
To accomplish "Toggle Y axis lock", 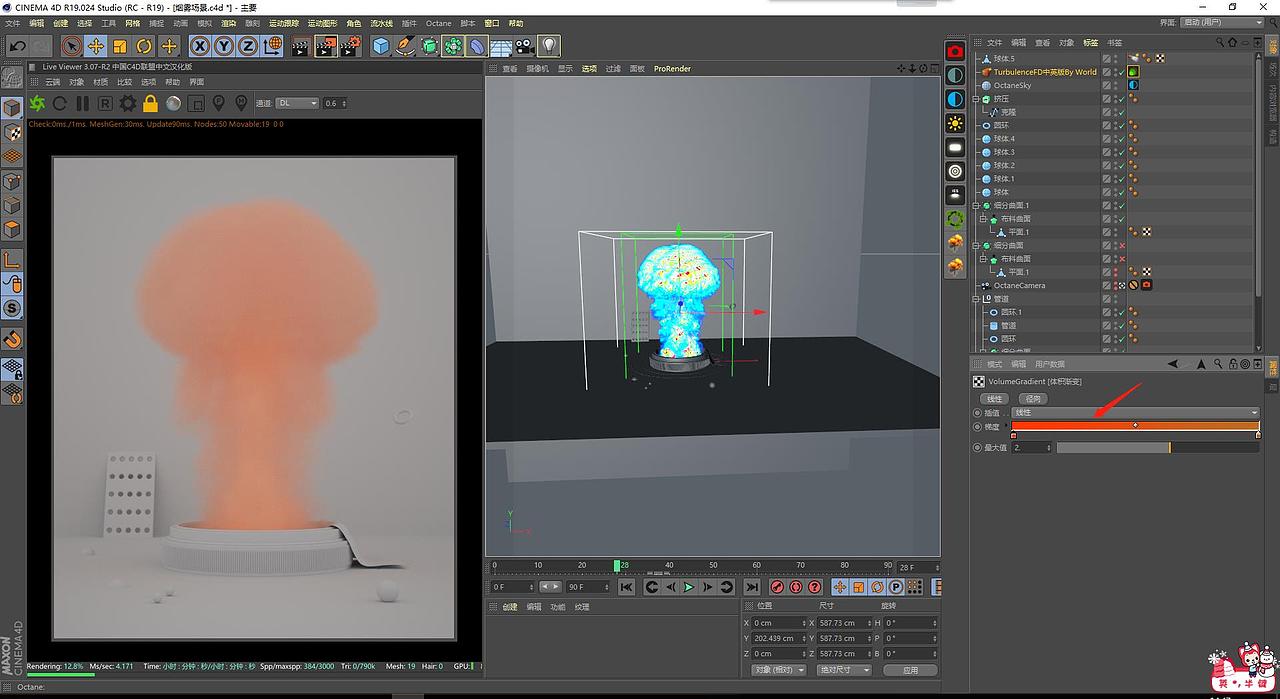I will 224,46.
